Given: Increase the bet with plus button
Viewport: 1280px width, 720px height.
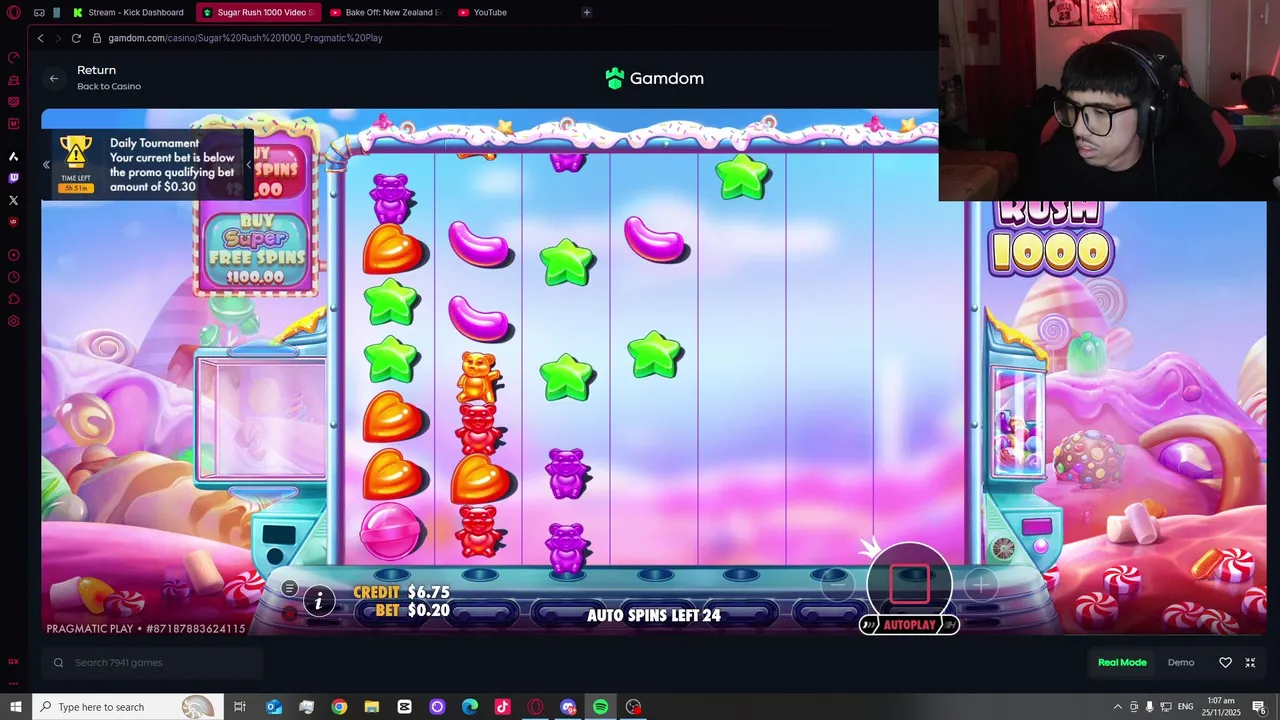Looking at the screenshot, I should pos(981,586).
